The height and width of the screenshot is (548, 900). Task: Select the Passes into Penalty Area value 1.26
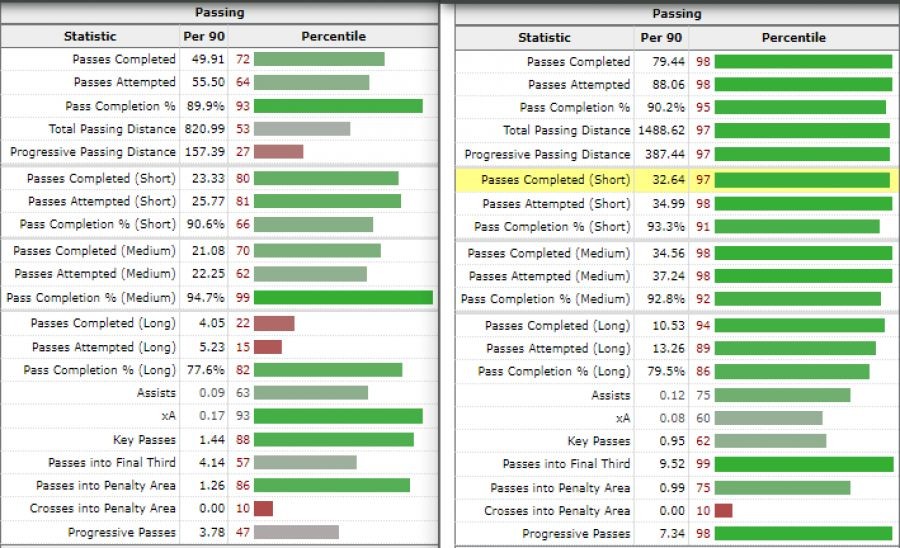(212, 485)
